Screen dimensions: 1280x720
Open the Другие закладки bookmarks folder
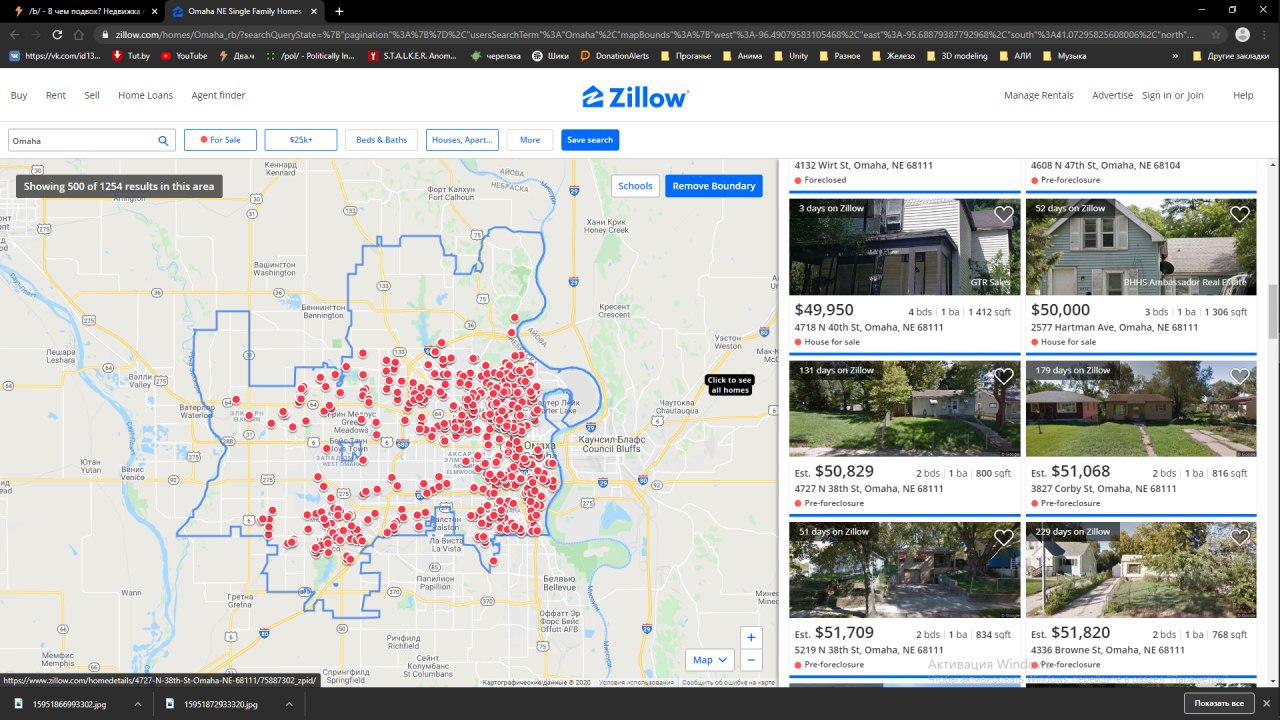[x=1231, y=56]
